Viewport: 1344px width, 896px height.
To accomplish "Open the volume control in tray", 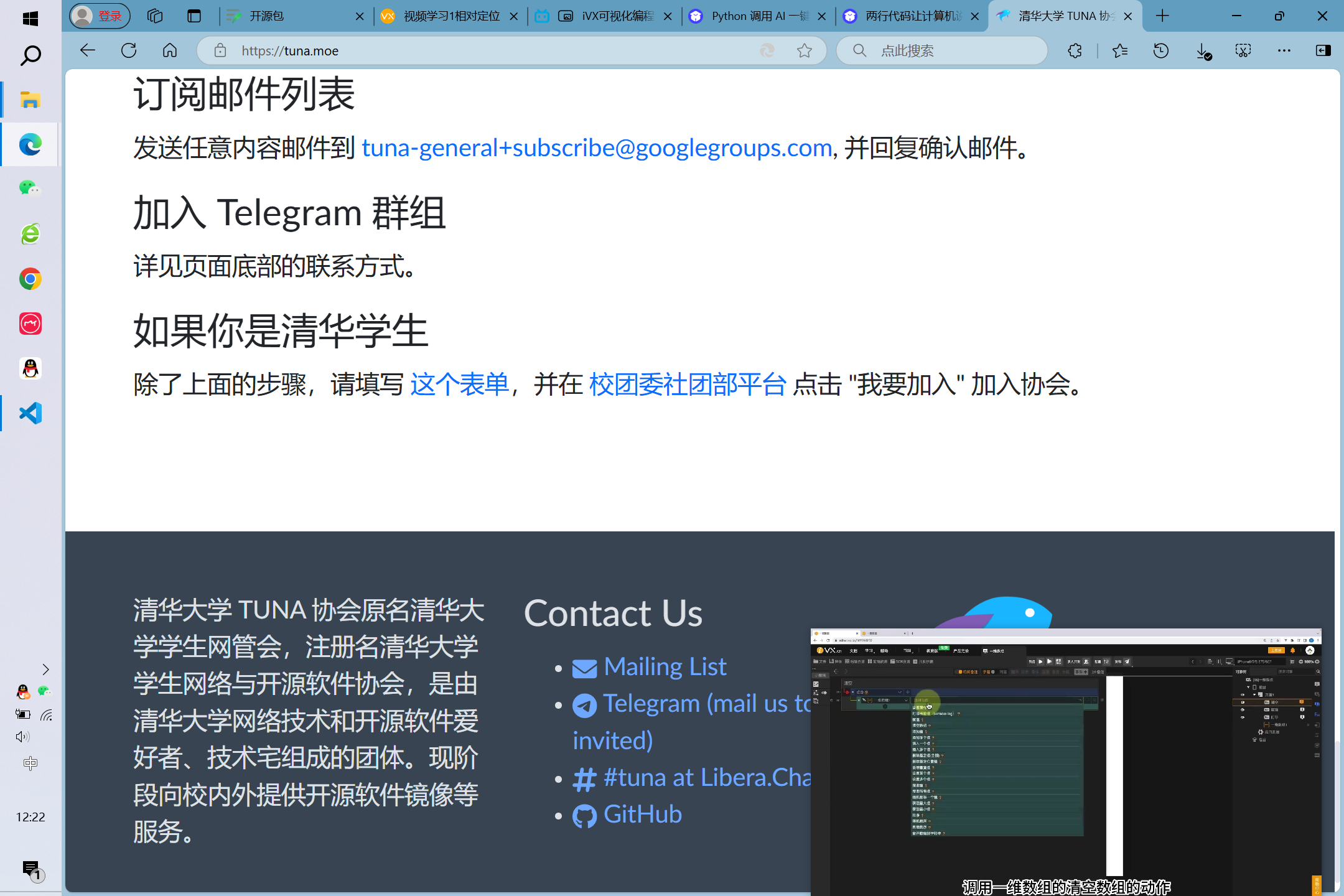I will point(23,737).
